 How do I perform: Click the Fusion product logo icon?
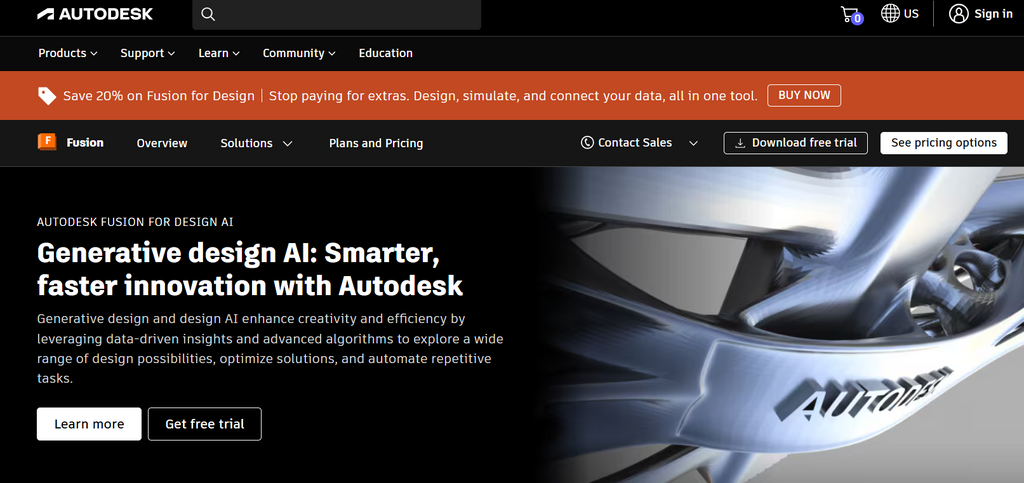coord(47,142)
